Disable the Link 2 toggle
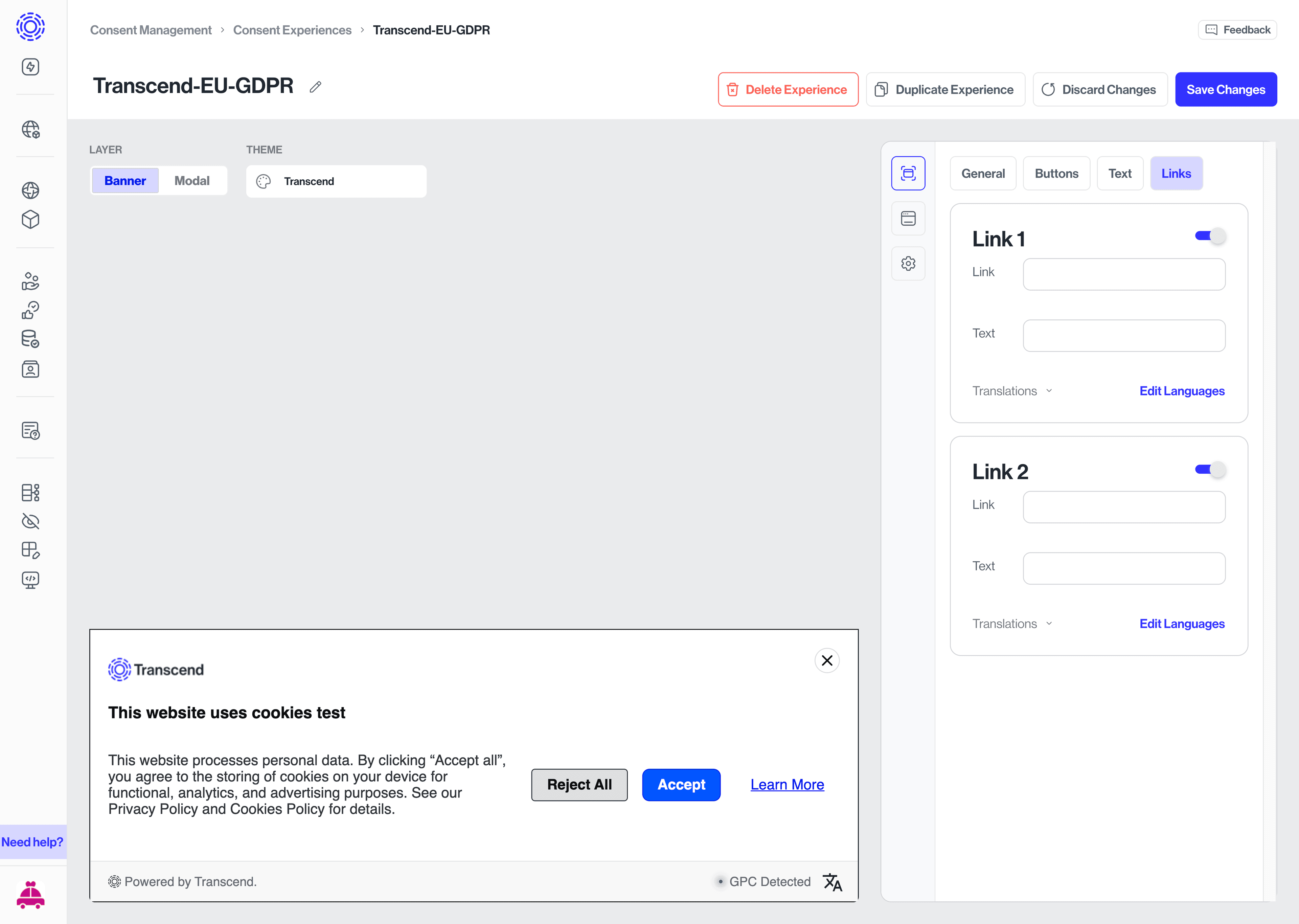1299x924 pixels. click(x=1209, y=469)
